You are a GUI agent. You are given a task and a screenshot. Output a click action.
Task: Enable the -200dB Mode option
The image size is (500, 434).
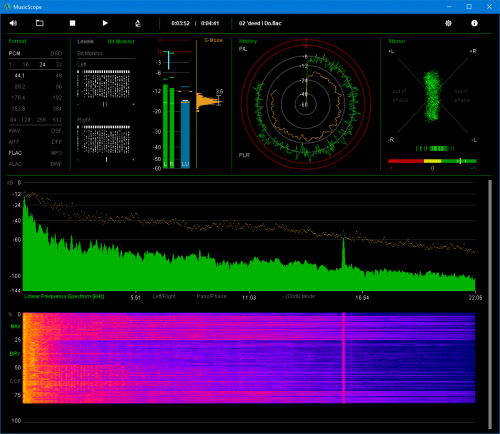pyautogui.click(x=299, y=296)
